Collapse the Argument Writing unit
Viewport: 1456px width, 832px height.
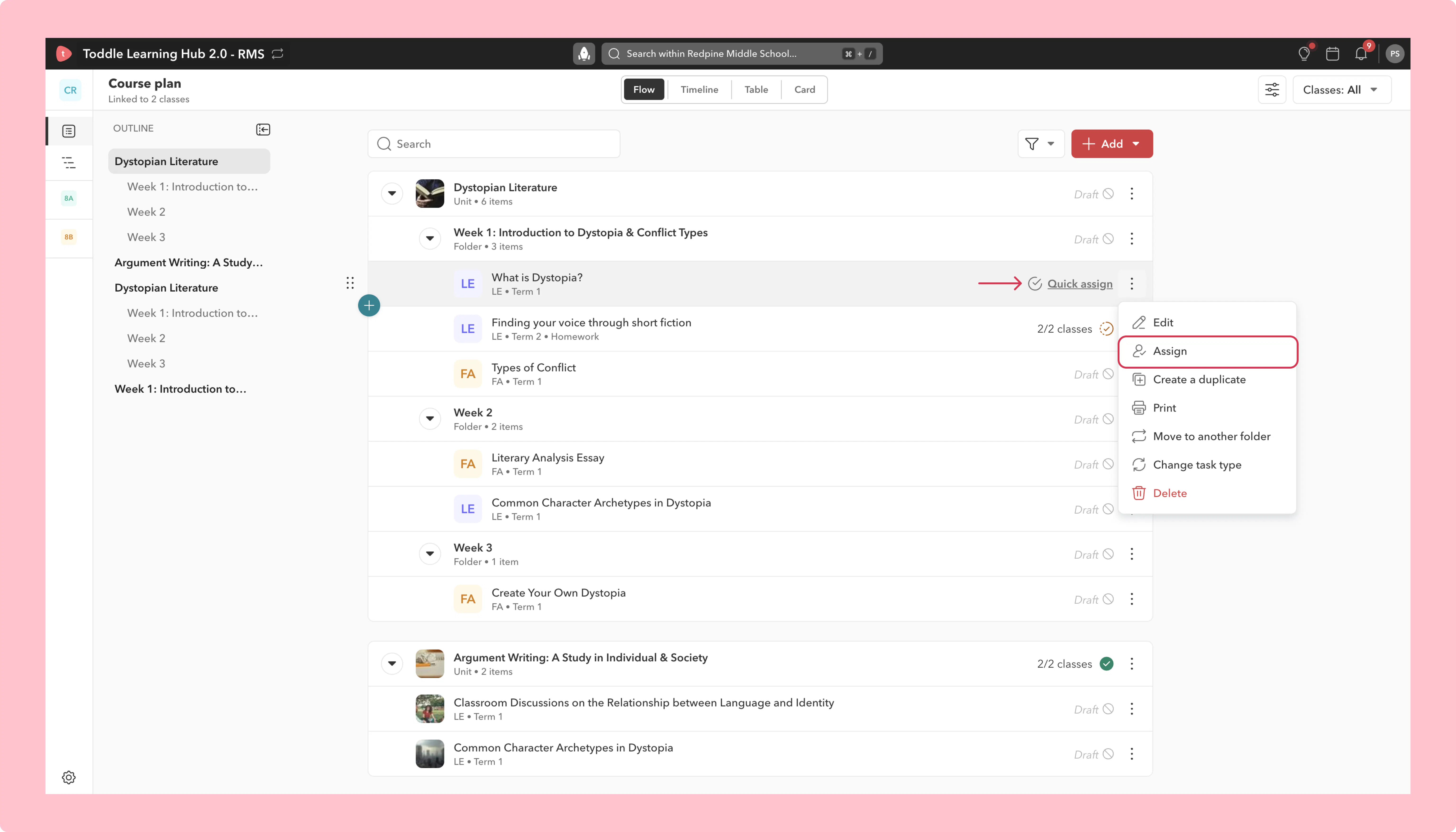point(392,664)
